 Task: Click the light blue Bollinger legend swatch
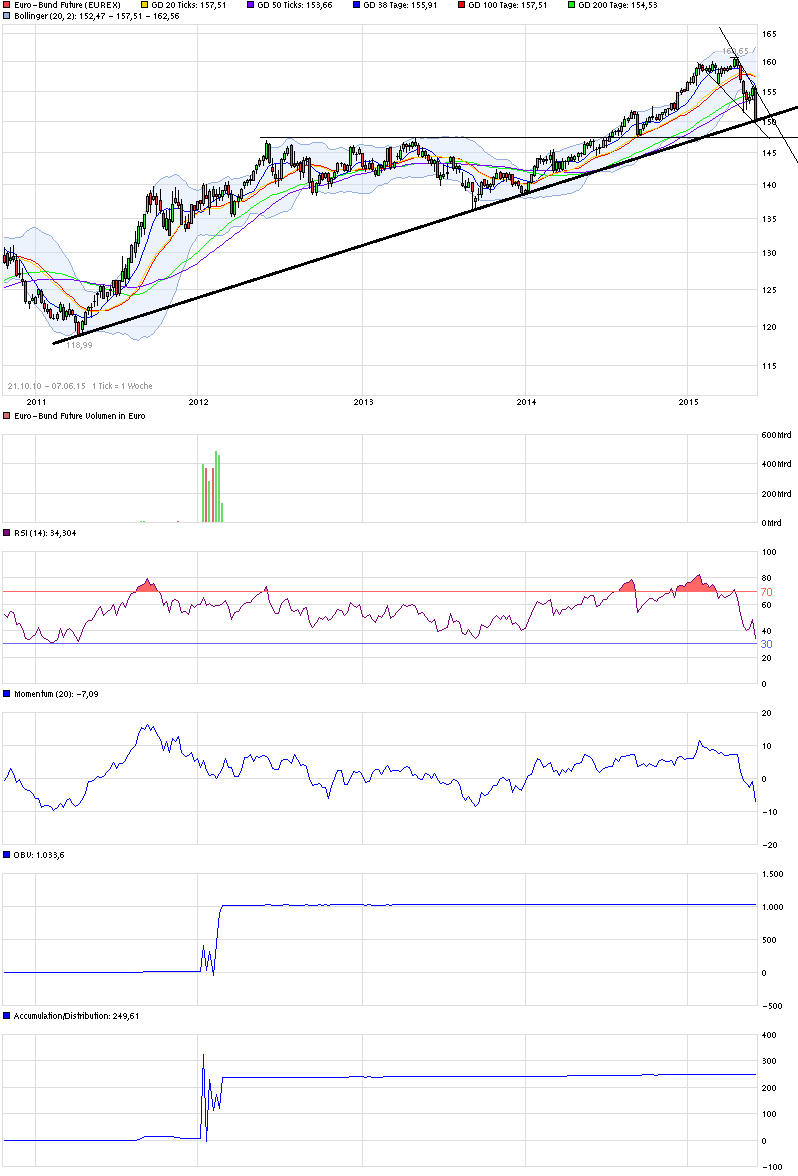(x=7, y=16)
